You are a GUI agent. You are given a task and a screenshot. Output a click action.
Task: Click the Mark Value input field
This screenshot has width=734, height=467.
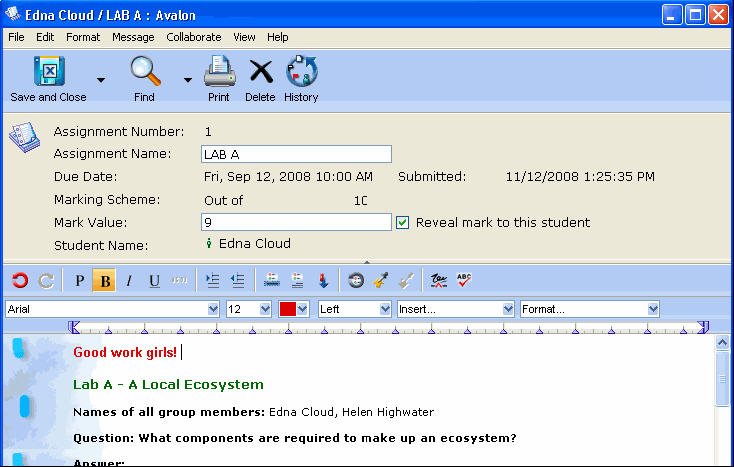pos(295,223)
